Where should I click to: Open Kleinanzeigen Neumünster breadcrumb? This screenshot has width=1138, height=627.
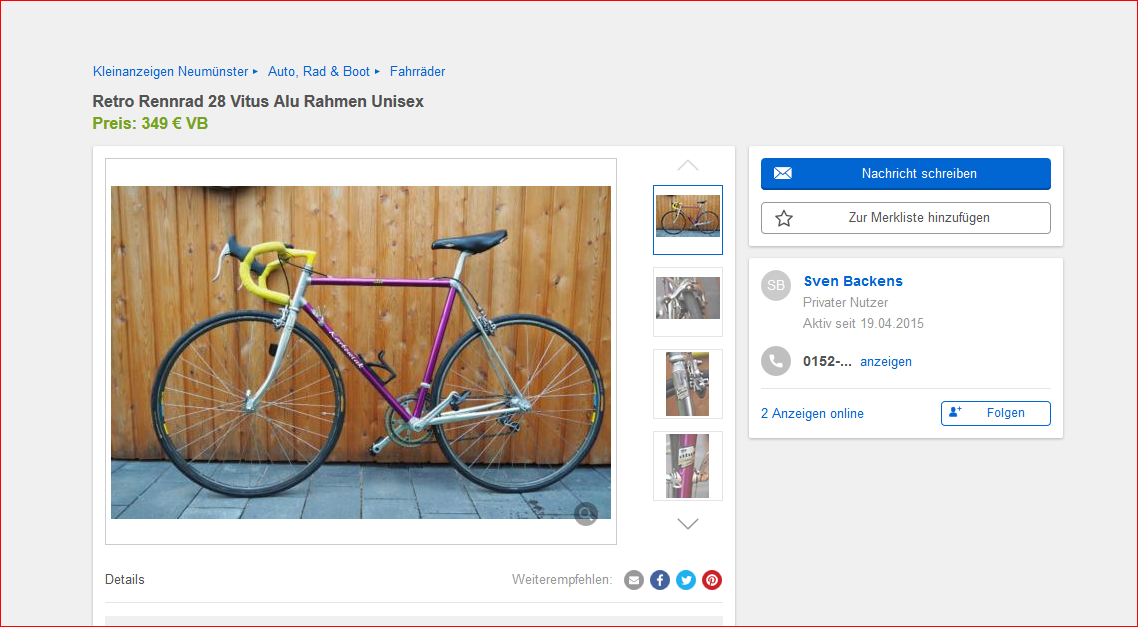tap(171, 71)
